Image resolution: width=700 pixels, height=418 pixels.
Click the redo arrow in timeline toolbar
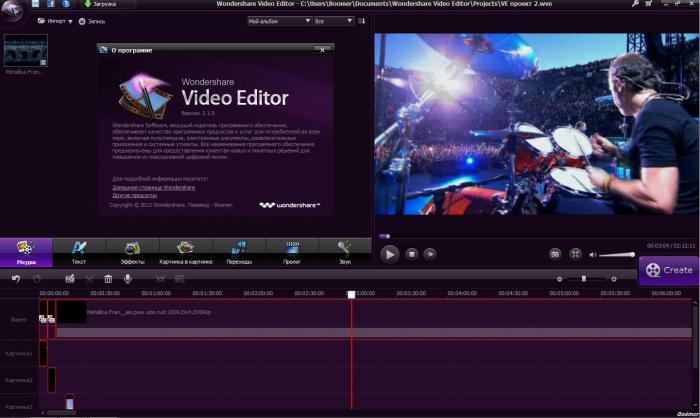pyautogui.click(x=37, y=279)
